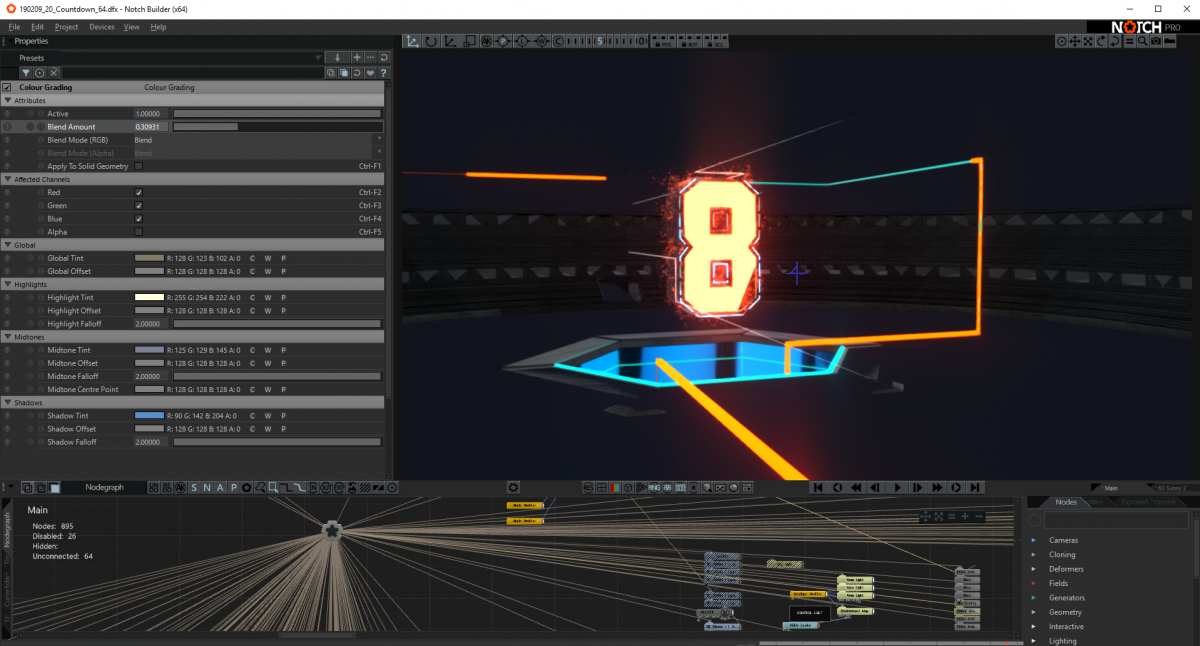Viewport: 1200px width, 646px height.
Task: Open the Project menu
Action: tap(67, 27)
